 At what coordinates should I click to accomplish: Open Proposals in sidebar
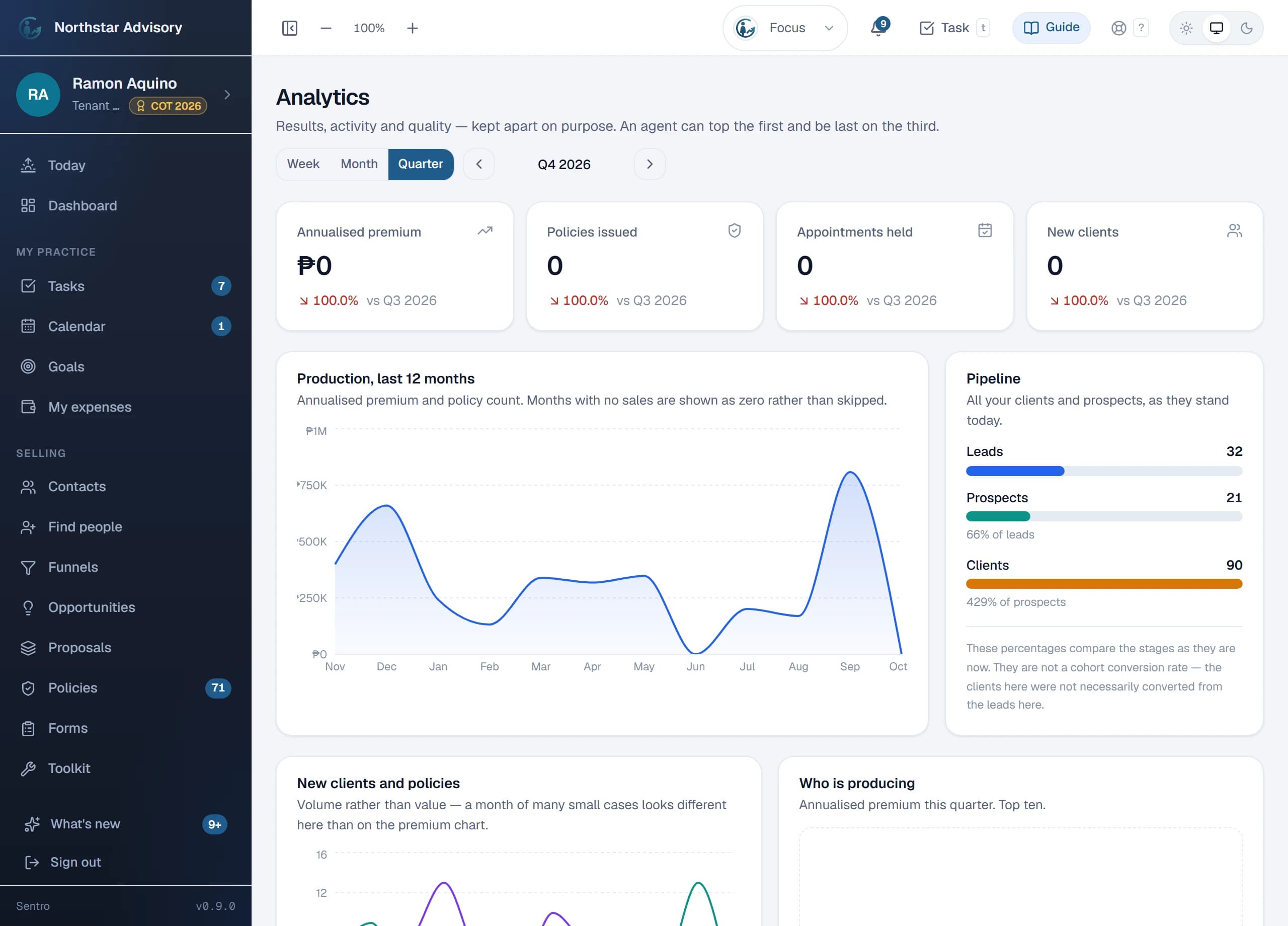tap(125, 648)
